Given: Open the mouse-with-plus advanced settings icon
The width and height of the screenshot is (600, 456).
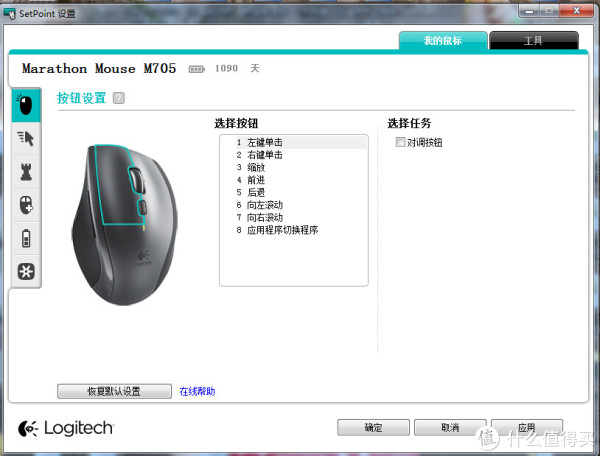Looking at the screenshot, I should (25, 205).
